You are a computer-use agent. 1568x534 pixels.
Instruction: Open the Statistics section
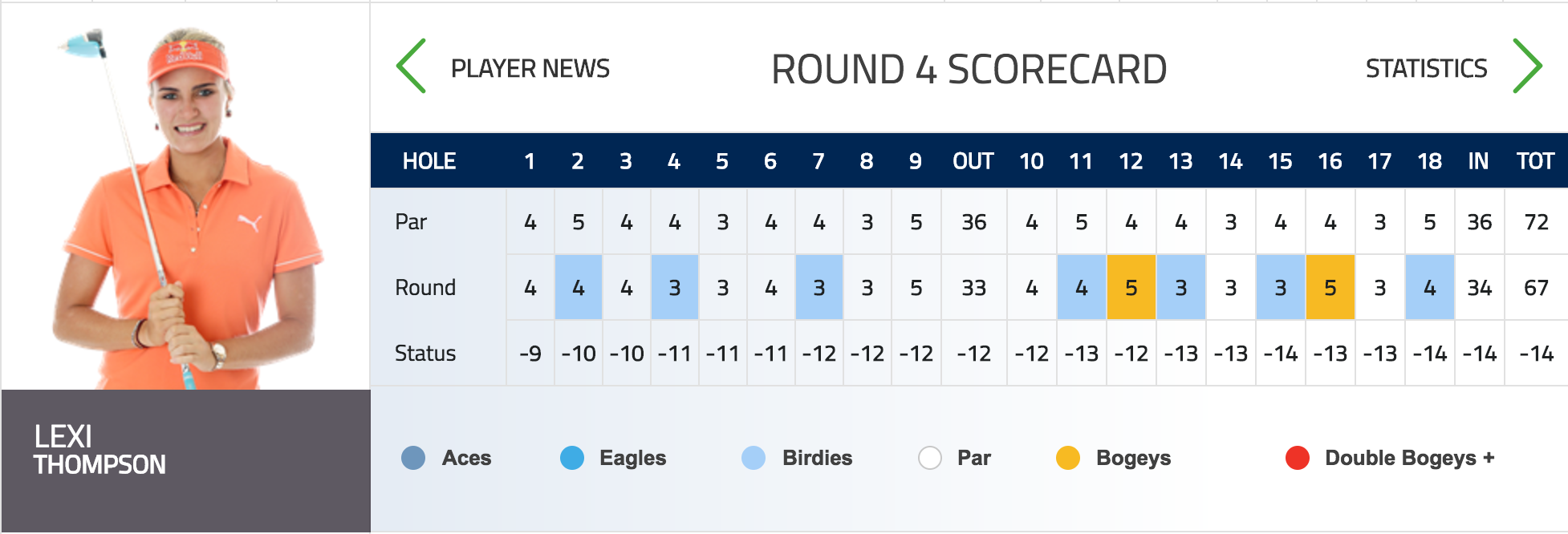pos(1426,69)
